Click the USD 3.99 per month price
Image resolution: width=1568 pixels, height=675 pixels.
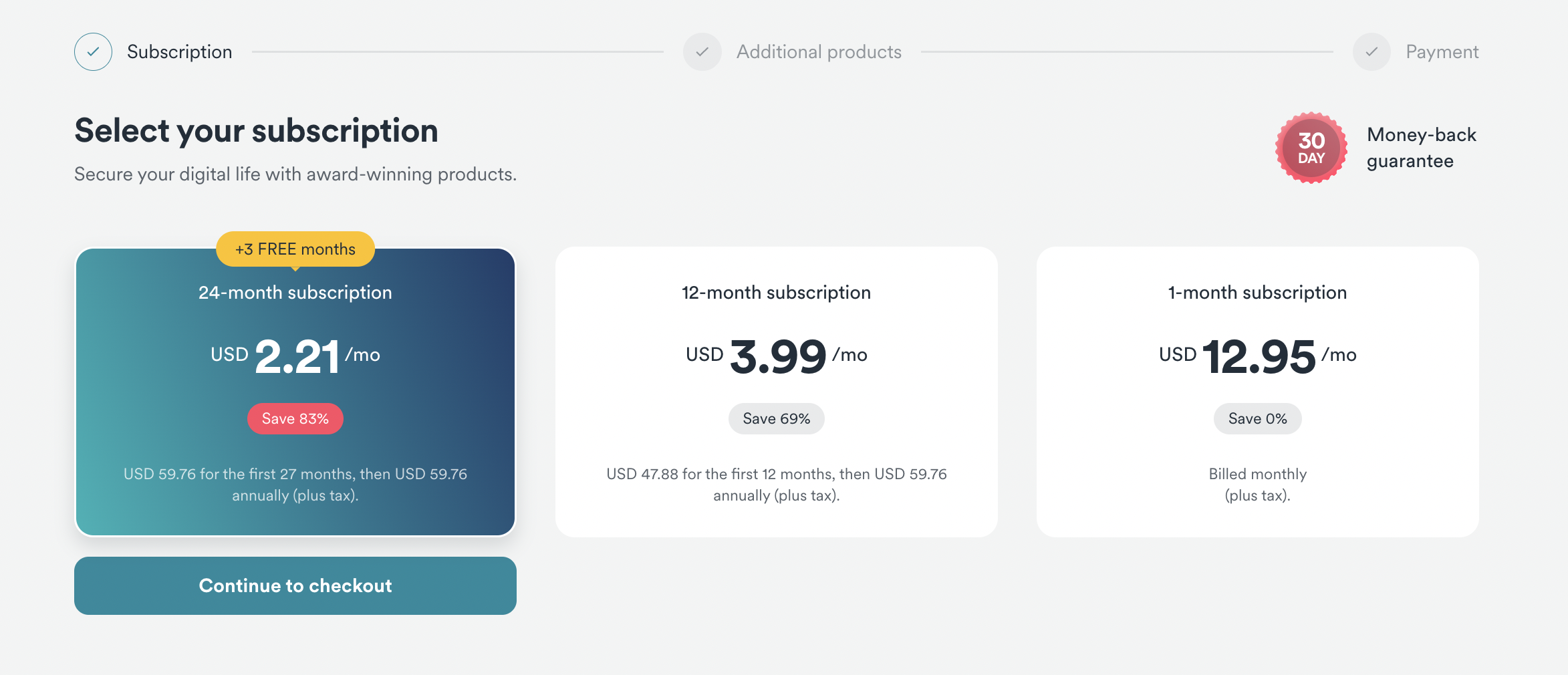776,354
